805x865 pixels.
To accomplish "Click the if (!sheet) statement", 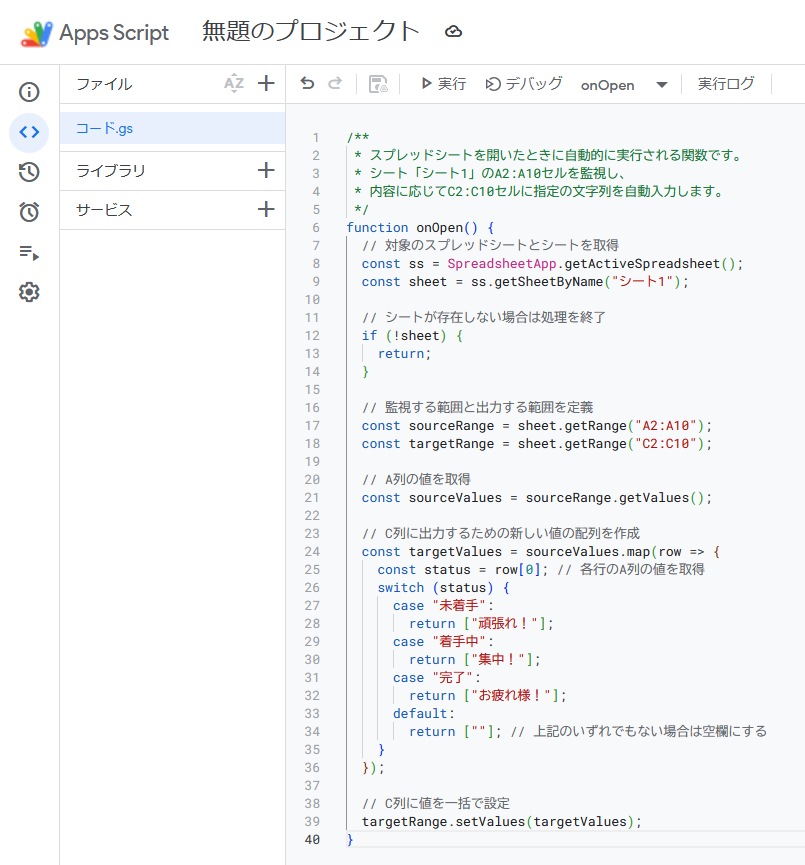I will [x=412, y=336].
